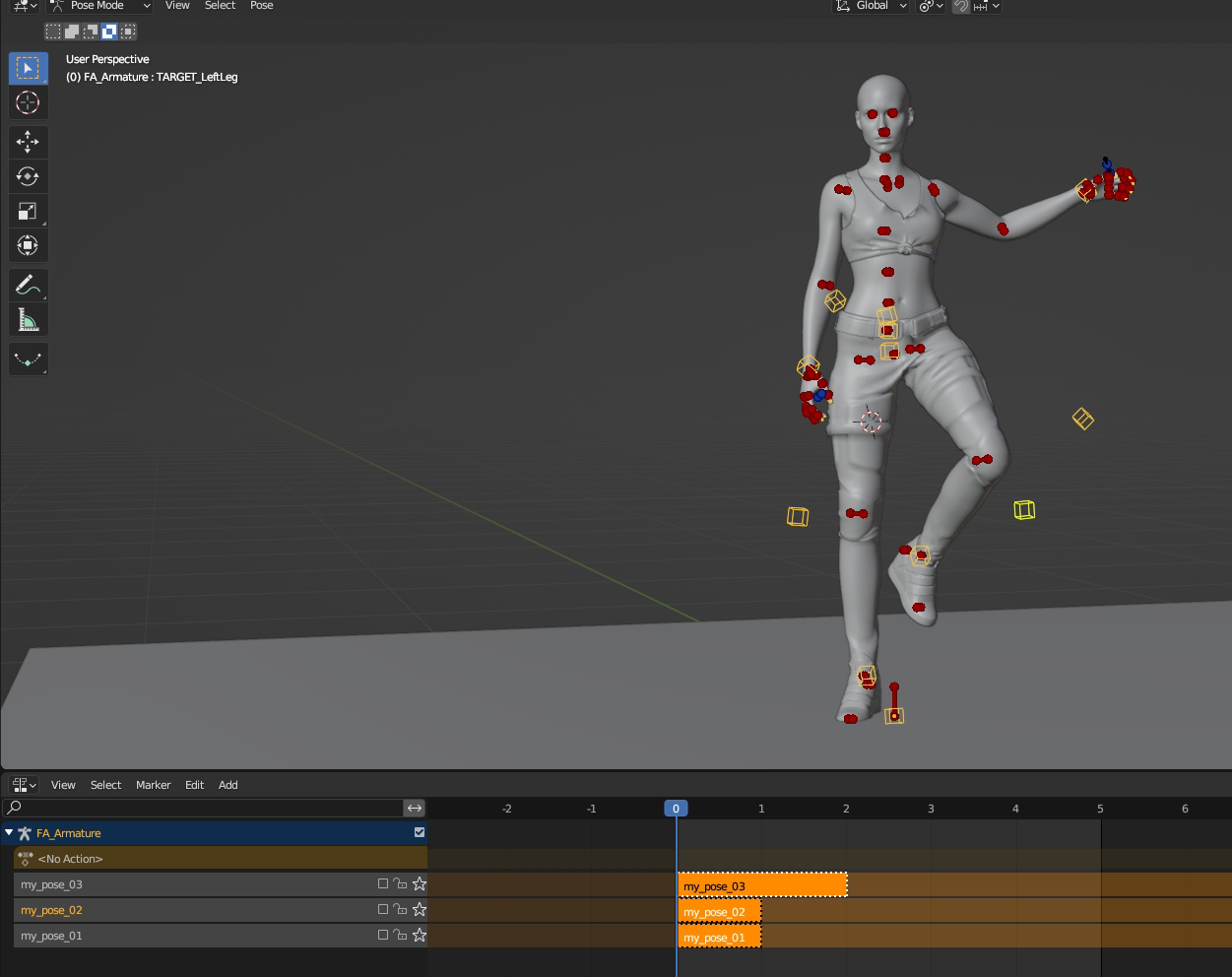Choose the Scale tool
The height and width of the screenshot is (977, 1232).
[x=28, y=211]
